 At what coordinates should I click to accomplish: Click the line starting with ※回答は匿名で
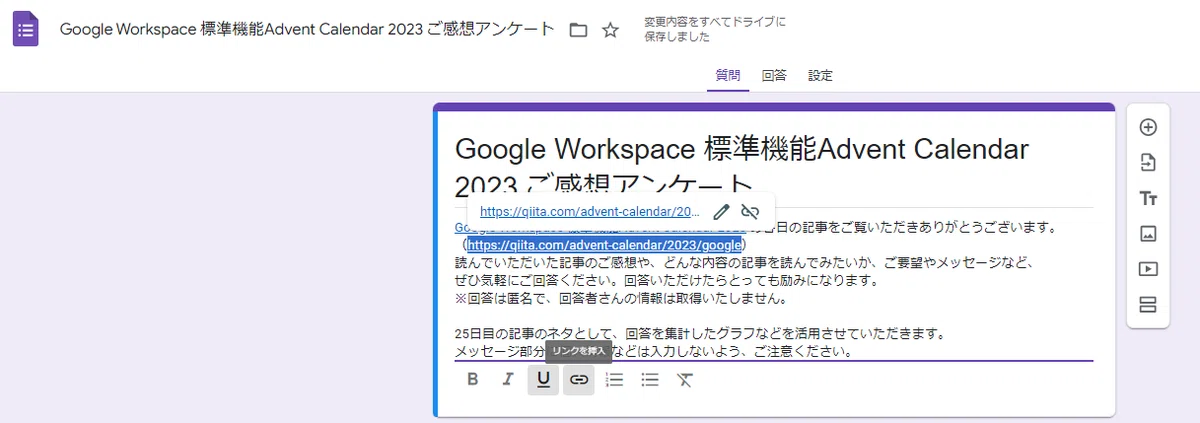point(620,298)
